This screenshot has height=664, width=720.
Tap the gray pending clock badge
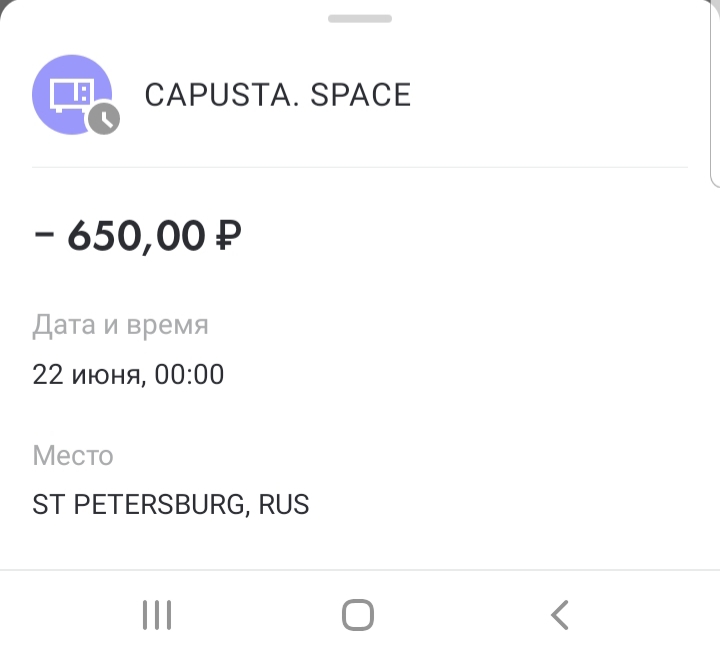(104, 119)
